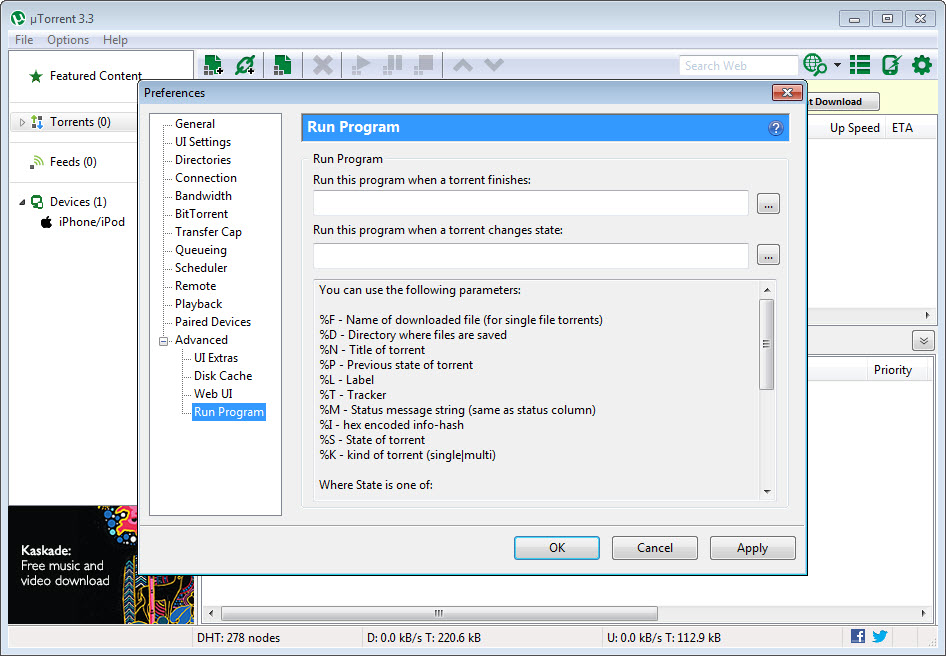This screenshot has height=656, width=946.
Task: Click the Feeds RSS icon
Action: (37, 162)
